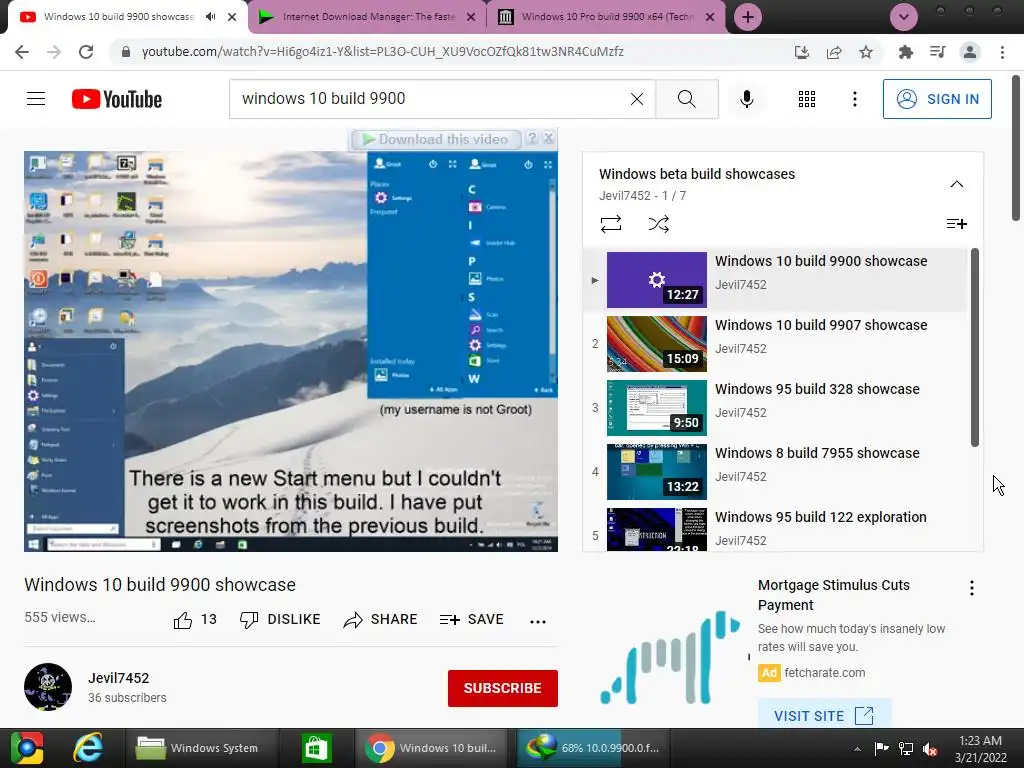This screenshot has width=1024, height=768.
Task: Save playlist to library
Action: point(957,224)
